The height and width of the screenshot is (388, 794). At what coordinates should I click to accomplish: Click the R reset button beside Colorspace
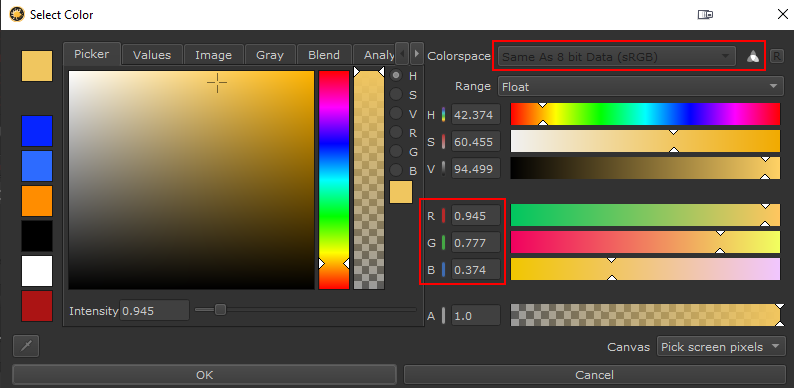point(776,56)
